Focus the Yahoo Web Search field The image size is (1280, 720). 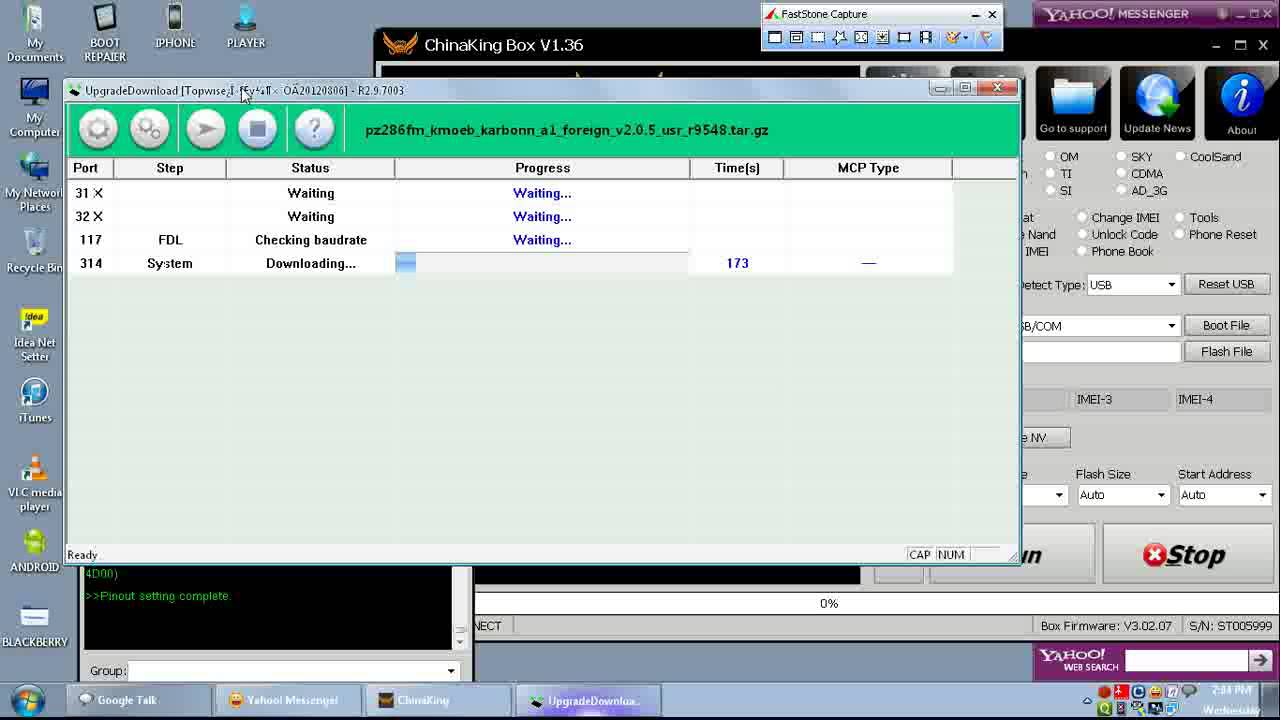pyautogui.click(x=1185, y=660)
